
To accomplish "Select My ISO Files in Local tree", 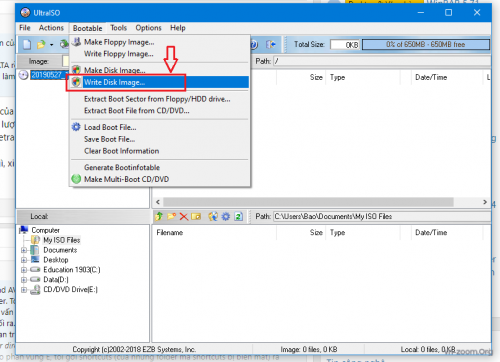I will tap(62, 240).
